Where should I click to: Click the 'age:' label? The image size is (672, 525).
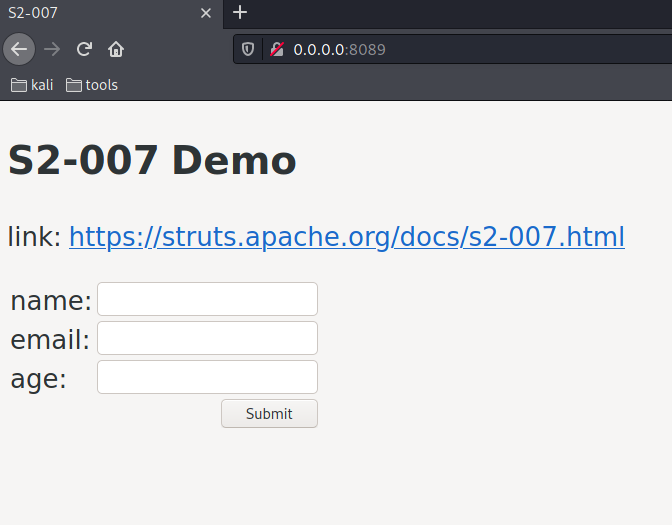[x=39, y=379]
